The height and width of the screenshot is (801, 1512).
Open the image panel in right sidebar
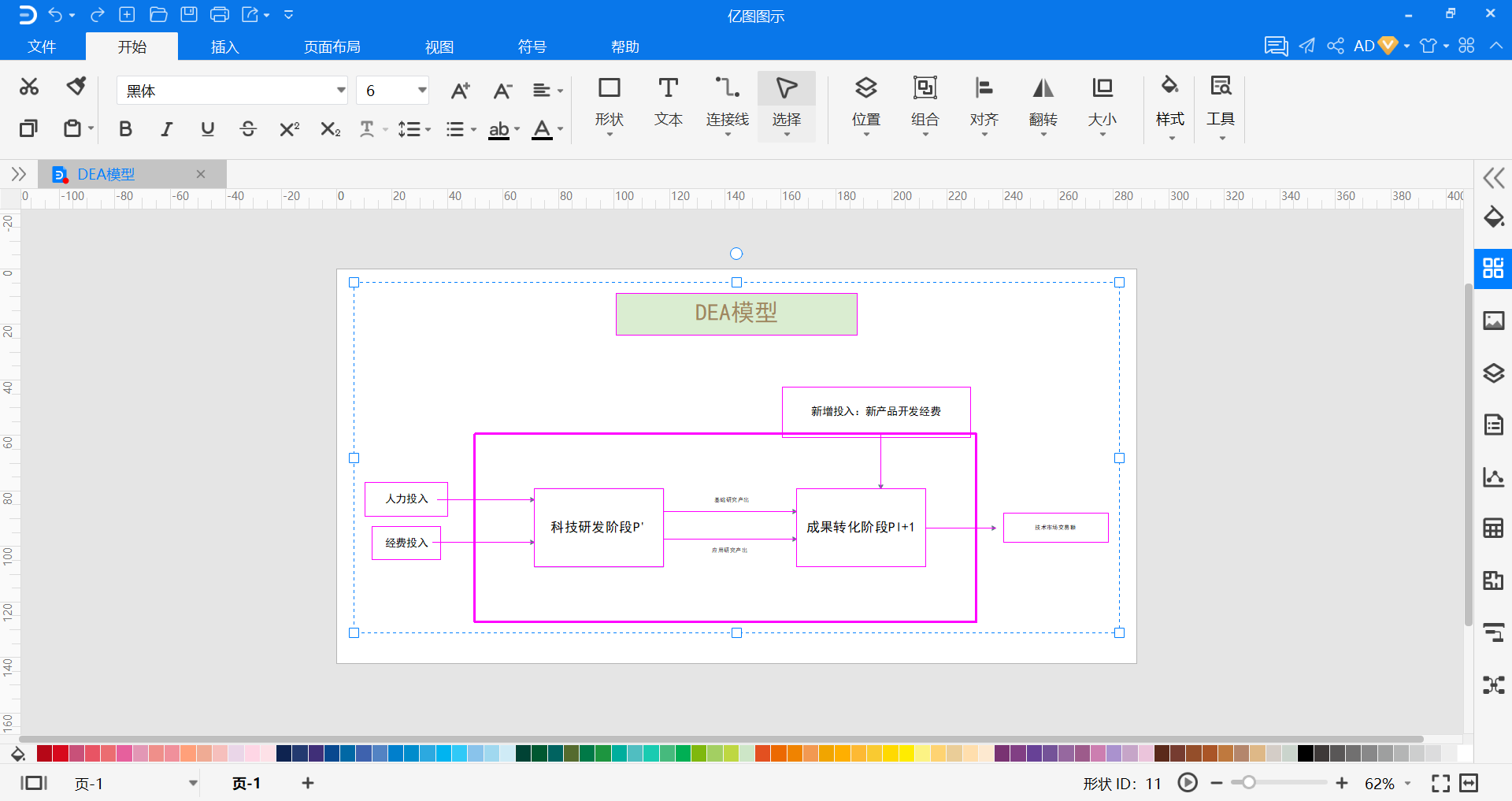pyautogui.click(x=1493, y=321)
